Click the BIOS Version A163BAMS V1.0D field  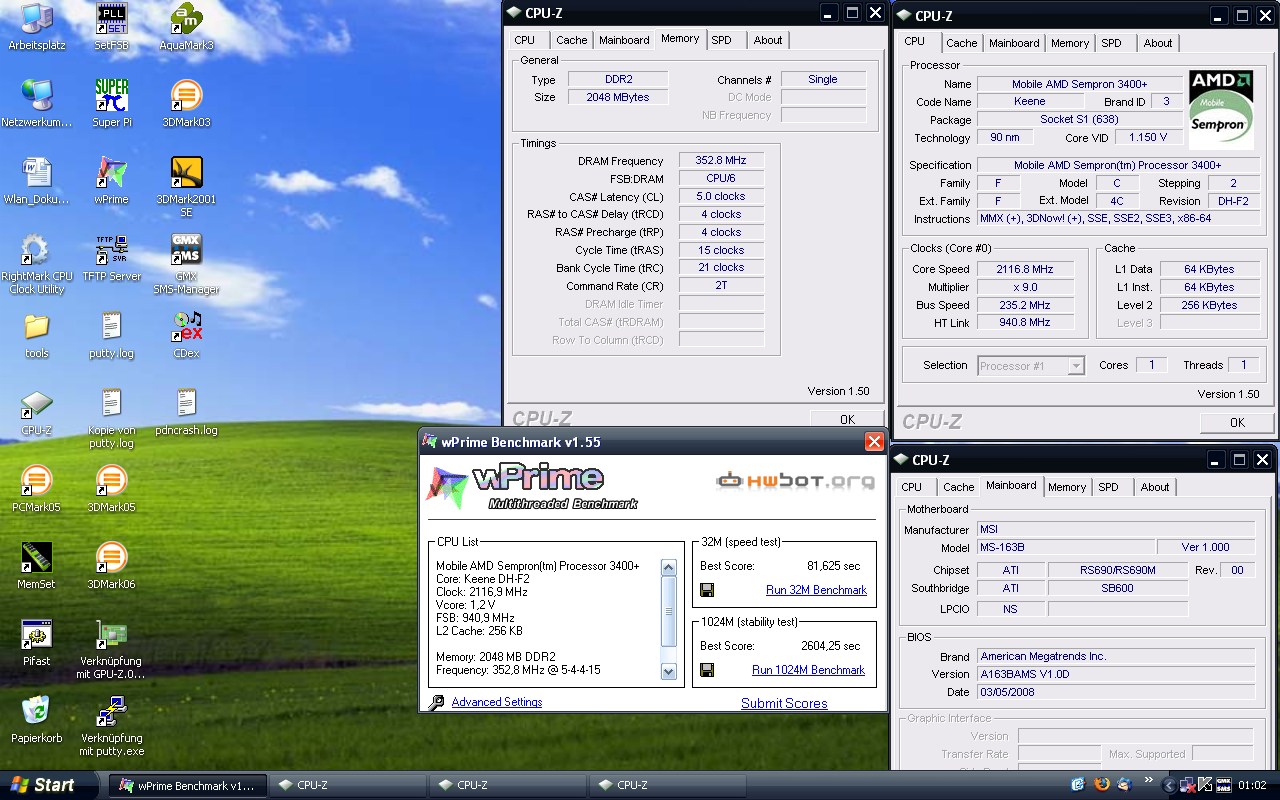click(x=1115, y=674)
